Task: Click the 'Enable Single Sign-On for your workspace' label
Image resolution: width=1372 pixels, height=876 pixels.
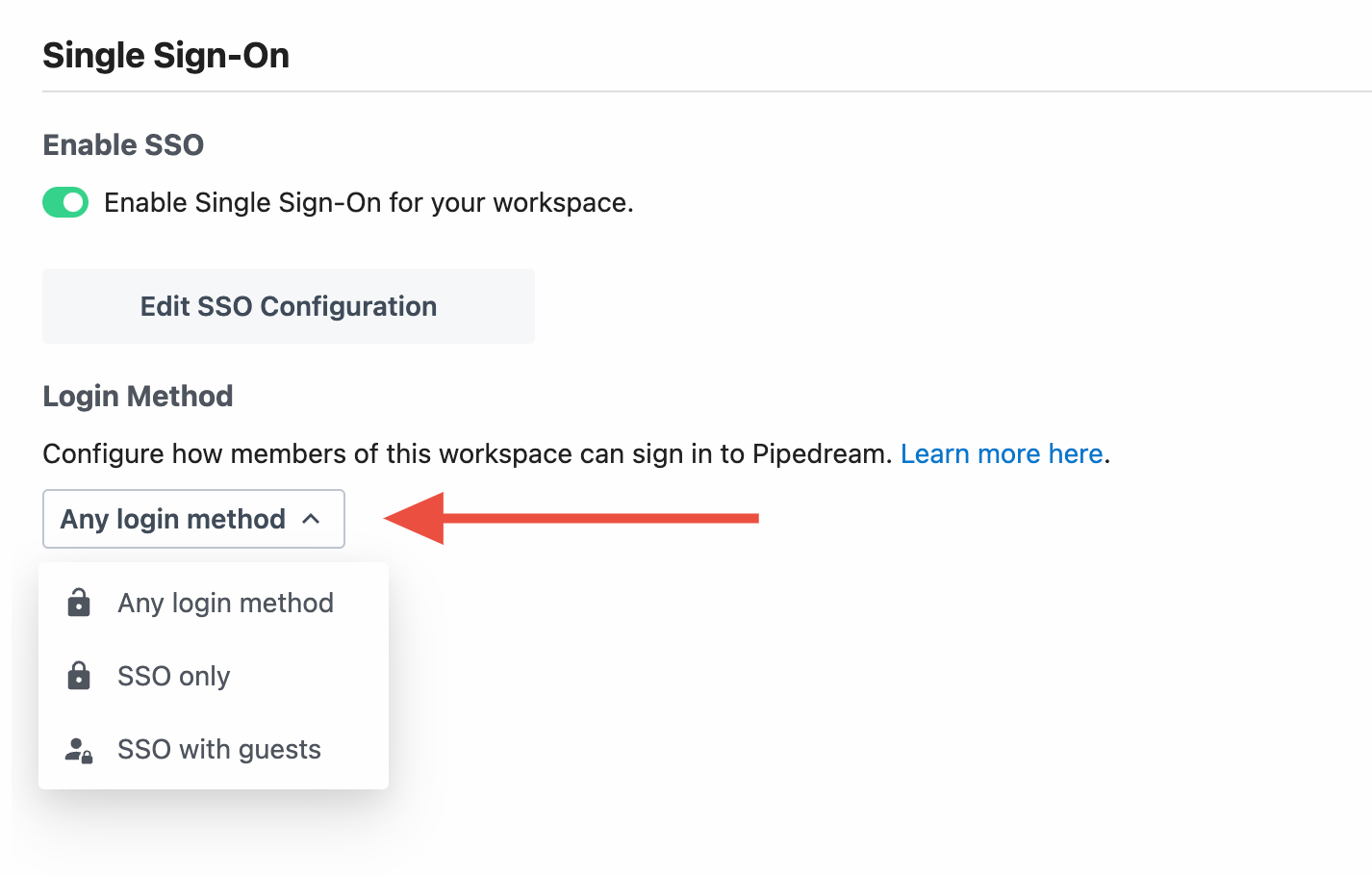Action: pos(368,202)
